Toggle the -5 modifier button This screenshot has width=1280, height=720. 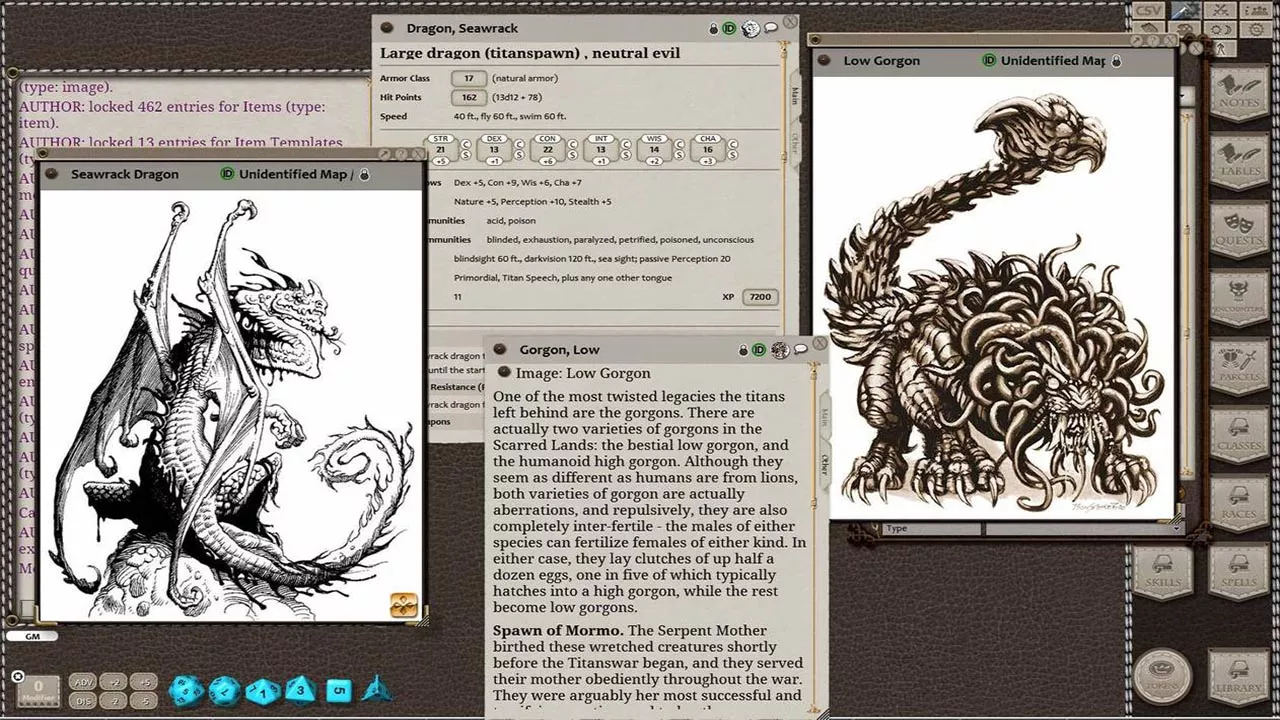pyautogui.click(x=146, y=701)
